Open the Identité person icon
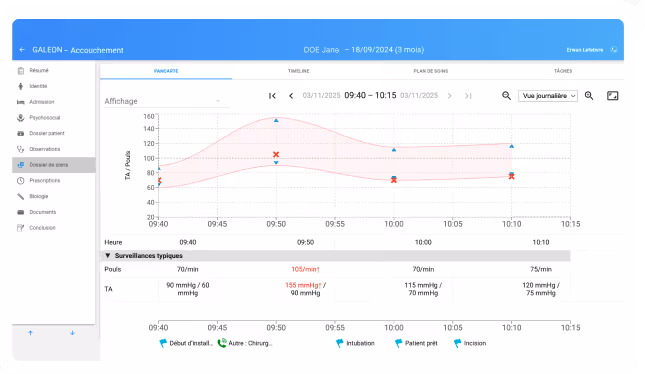Image resolution: width=645 pixels, height=374 pixels. point(21,86)
